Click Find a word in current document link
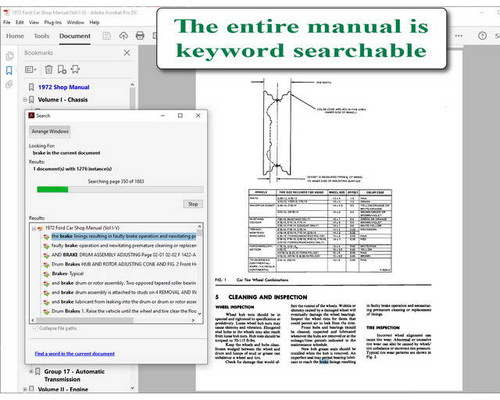This screenshot has height=400, width=500. point(75,354)
